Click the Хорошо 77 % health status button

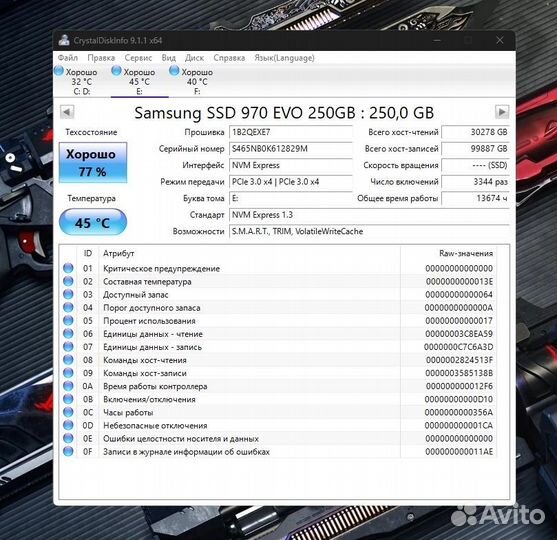(93, 163)
